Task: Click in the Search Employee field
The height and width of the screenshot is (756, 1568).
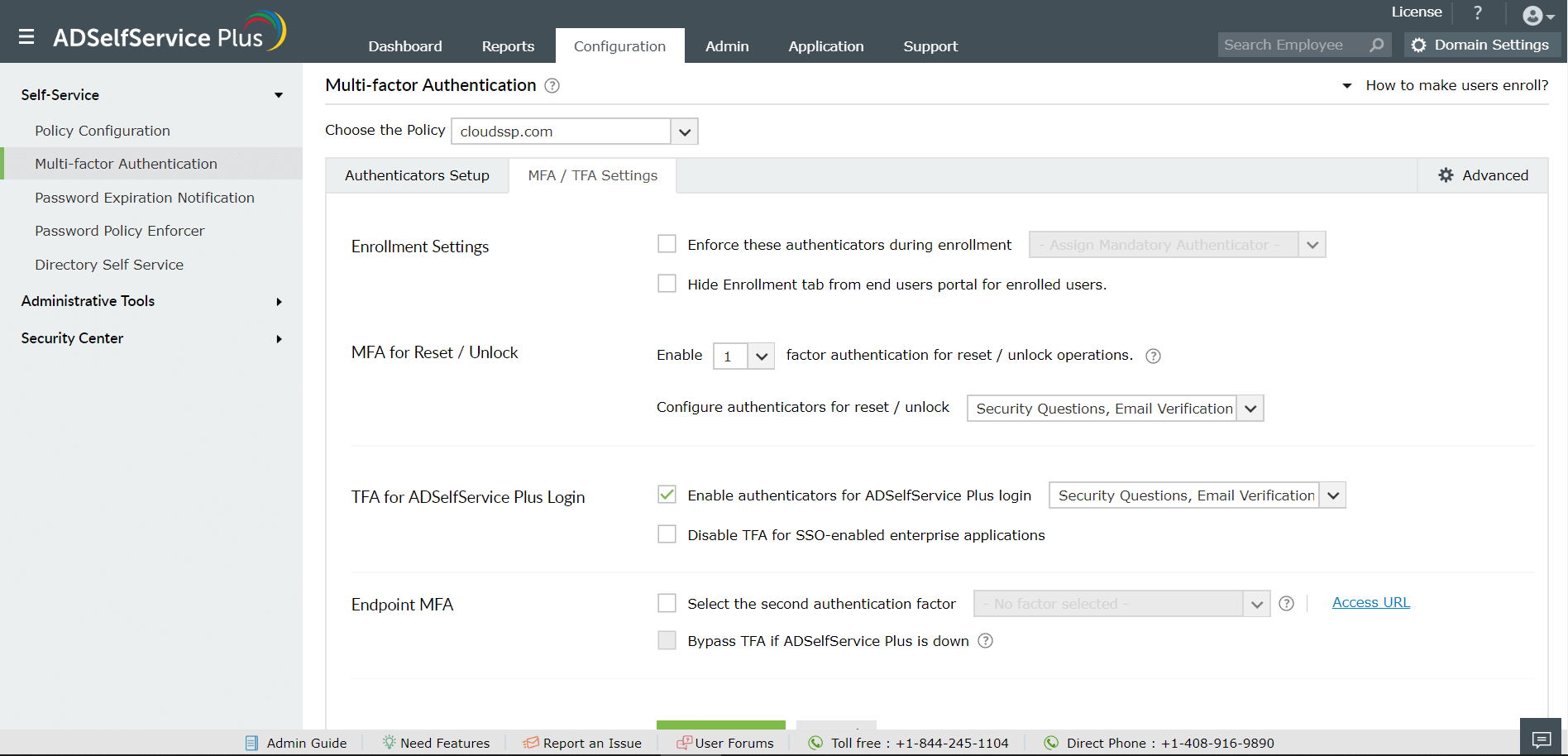Action: (x=1293, y=45)
